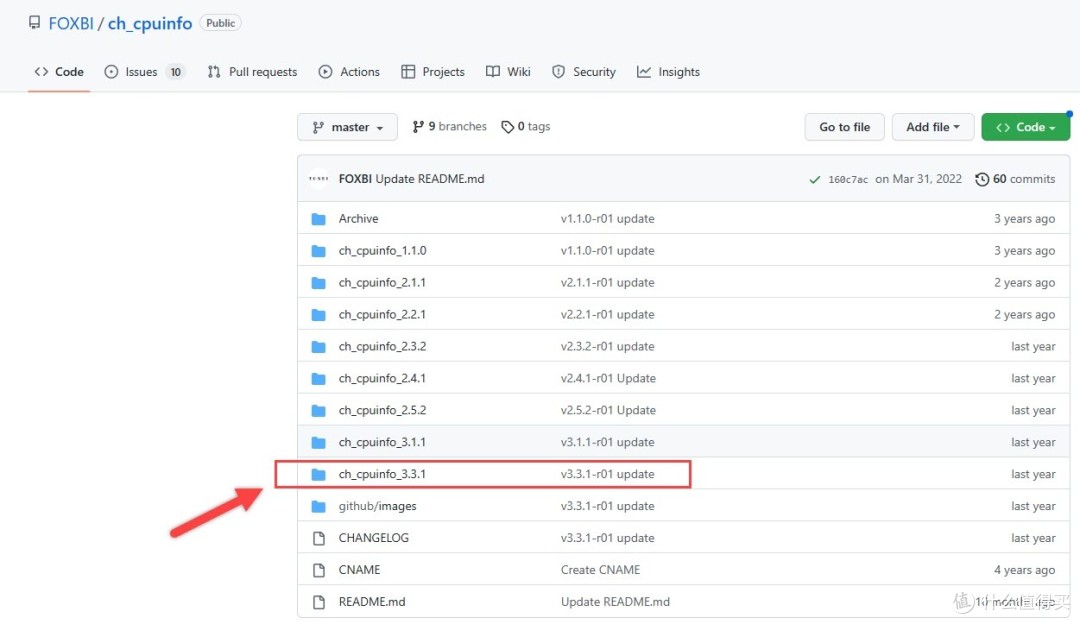View the 0 tags link
The height and width of the screenshot is (624, 1080).
[x=526, y=127]
